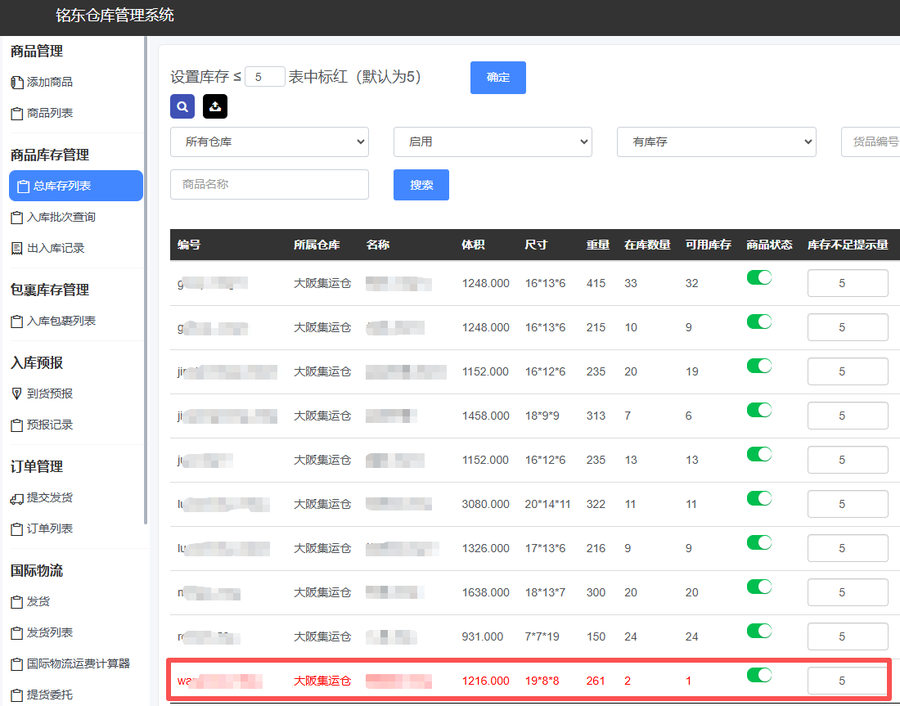This screenshot has height=706, width=900.
Task: Open 入库批次查询 clipboard icon entry
Action: (17, 218)
